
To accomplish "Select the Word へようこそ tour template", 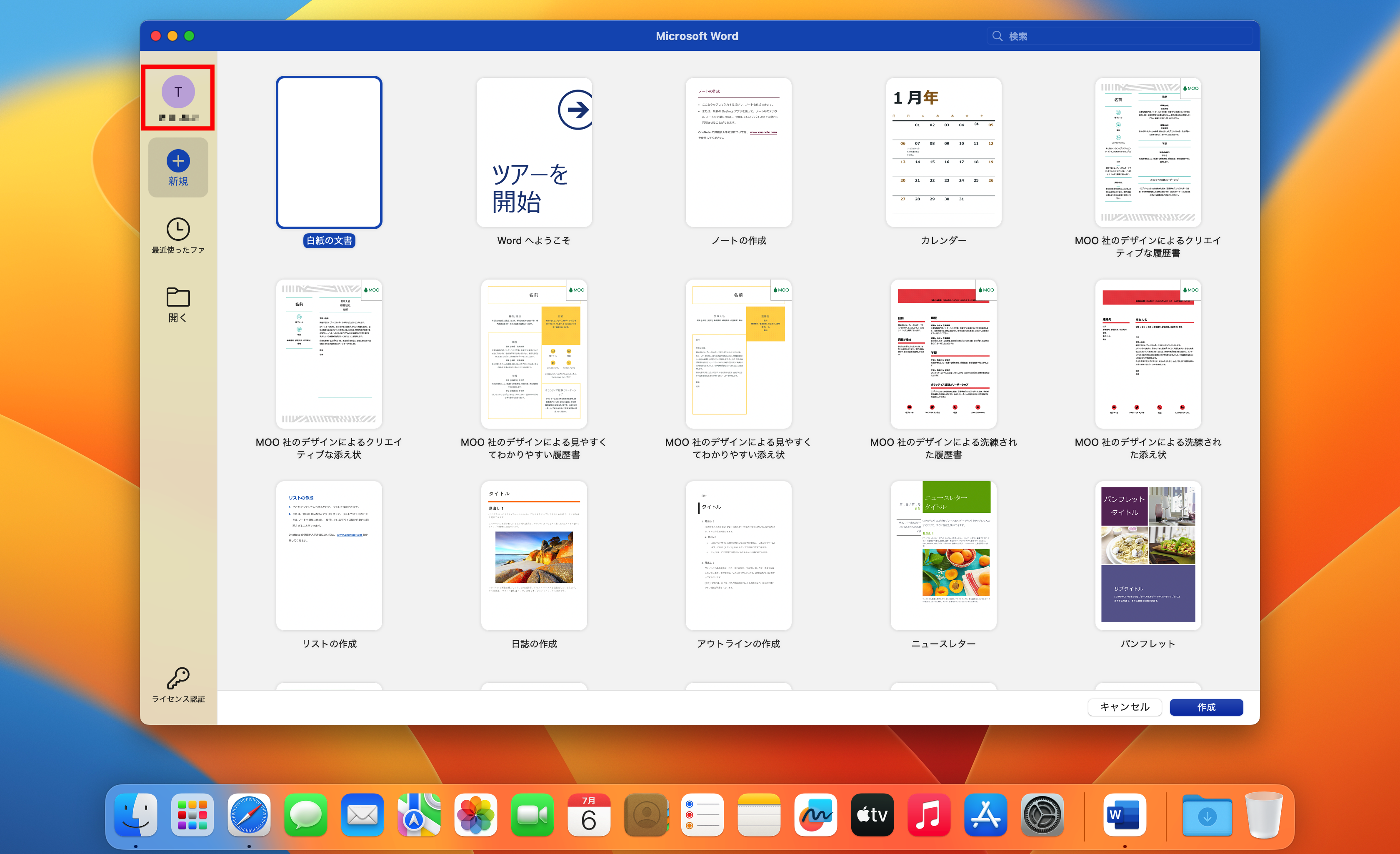I will pyautogui.click(x=534, y=152).
